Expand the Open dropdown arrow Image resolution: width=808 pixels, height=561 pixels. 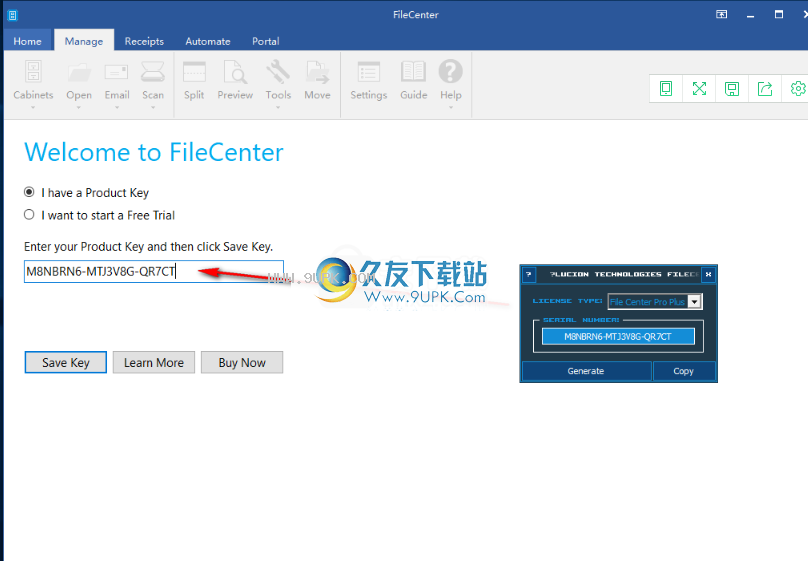click(79, 108)
